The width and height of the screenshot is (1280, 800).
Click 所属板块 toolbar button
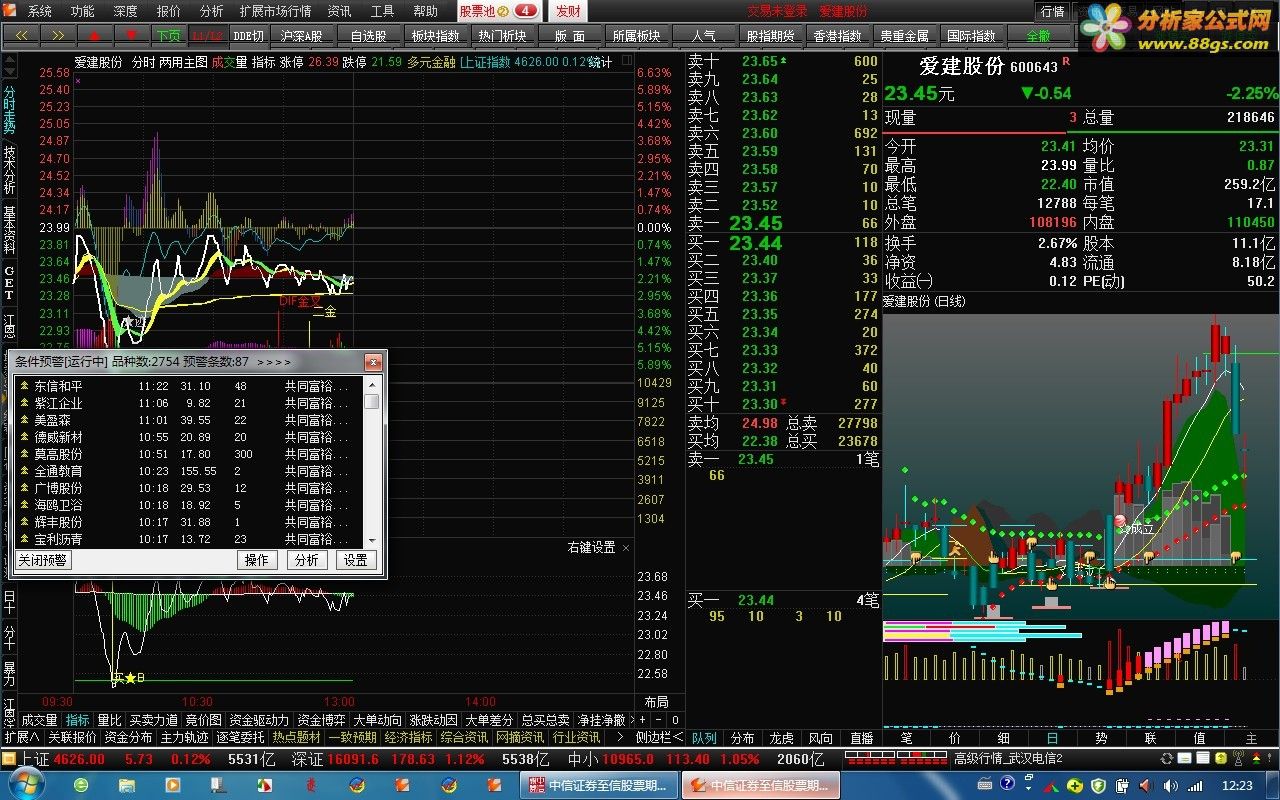[636, 35]
